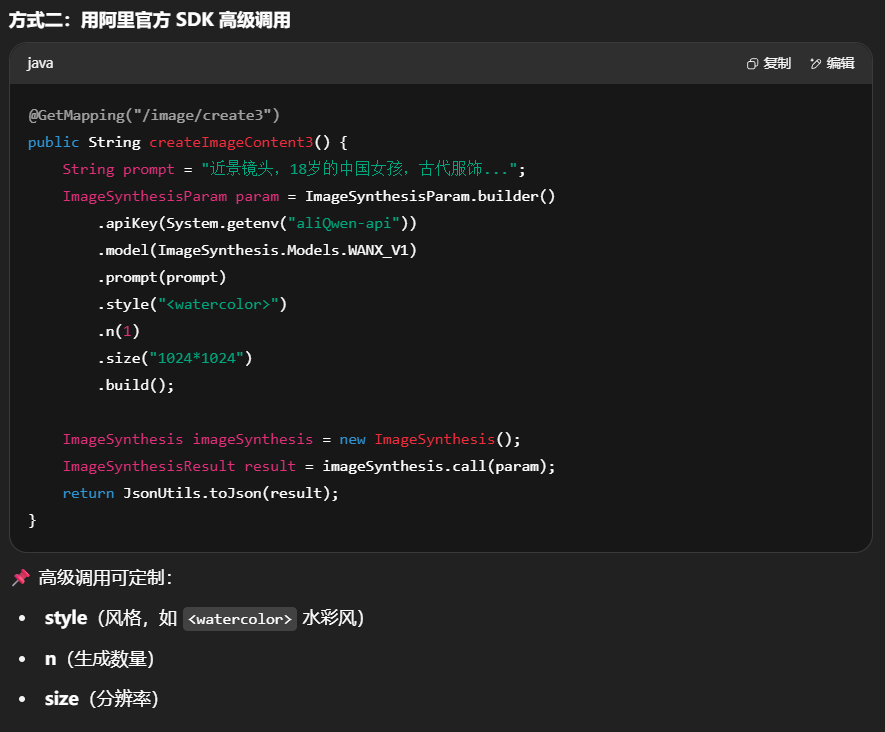Click the size（分辨率）bullet item
The width and height of the screenshot is (885, 732).
[x=101, y=699]
